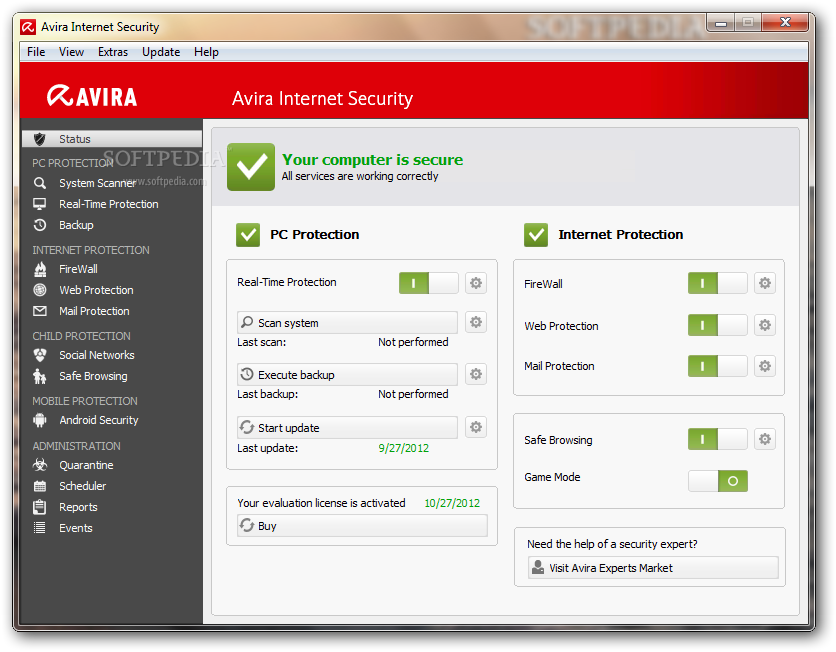
Task: Open the Update menu
Action: point(160,52)
